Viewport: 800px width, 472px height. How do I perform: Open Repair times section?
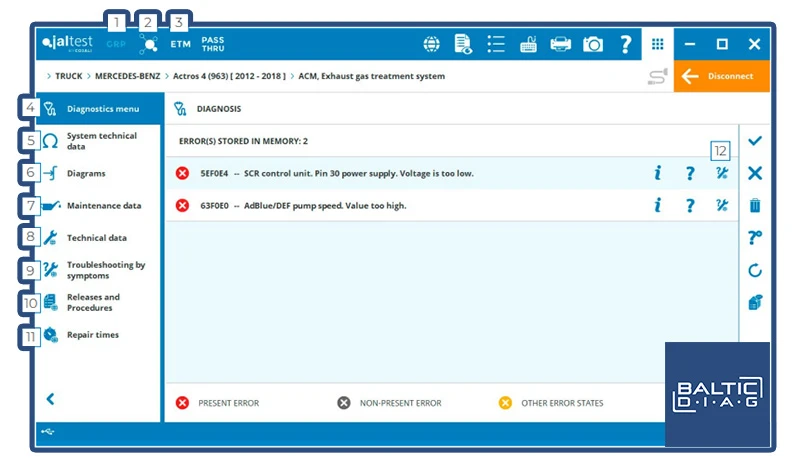[x=99, y=335]
